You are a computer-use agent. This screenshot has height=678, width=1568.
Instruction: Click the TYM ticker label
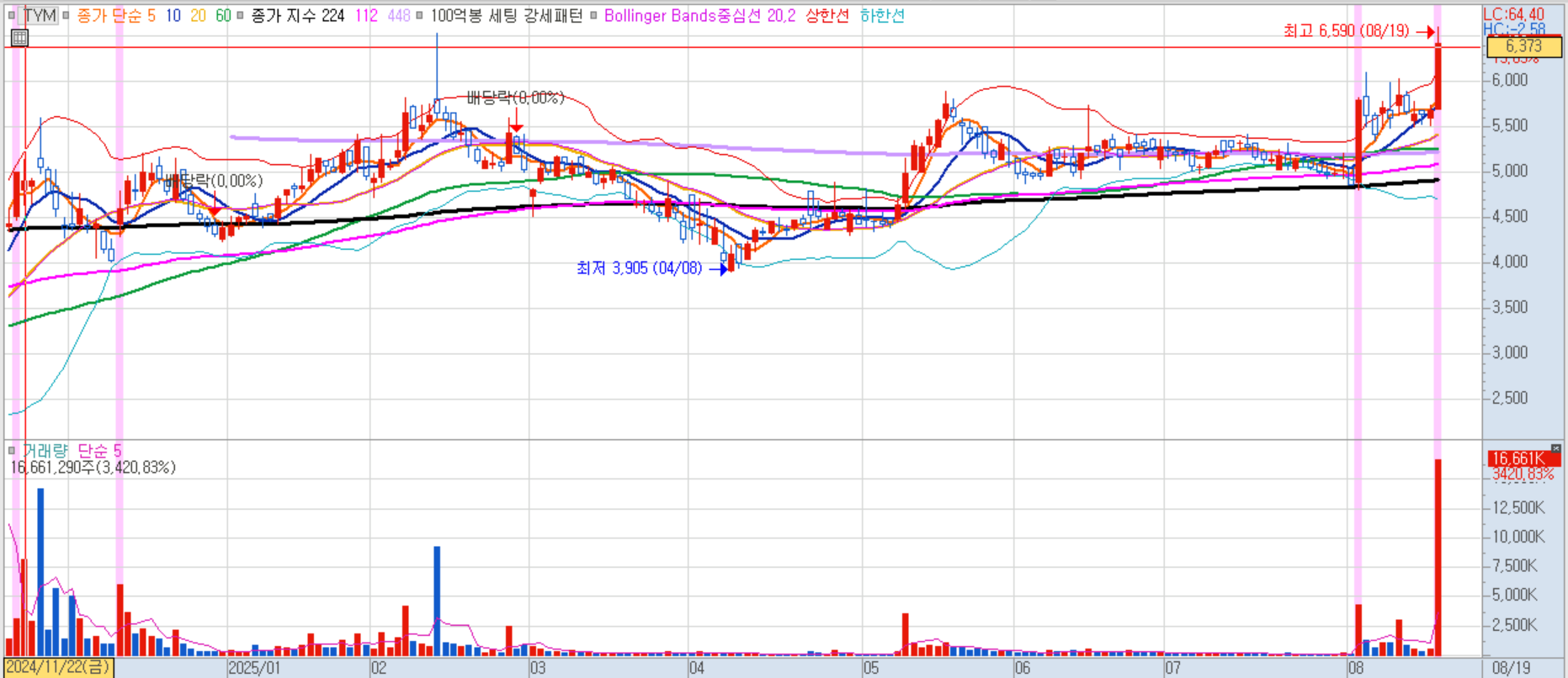point(40,15)
